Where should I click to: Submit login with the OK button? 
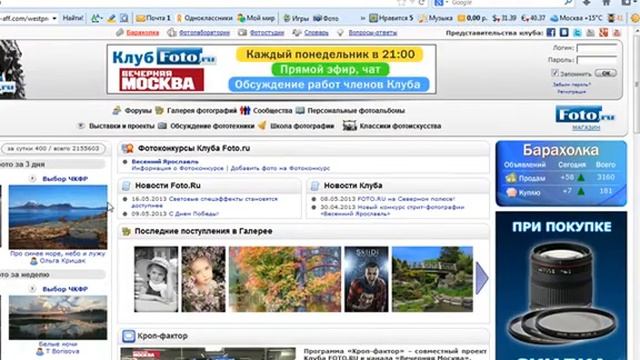point(605,73)
